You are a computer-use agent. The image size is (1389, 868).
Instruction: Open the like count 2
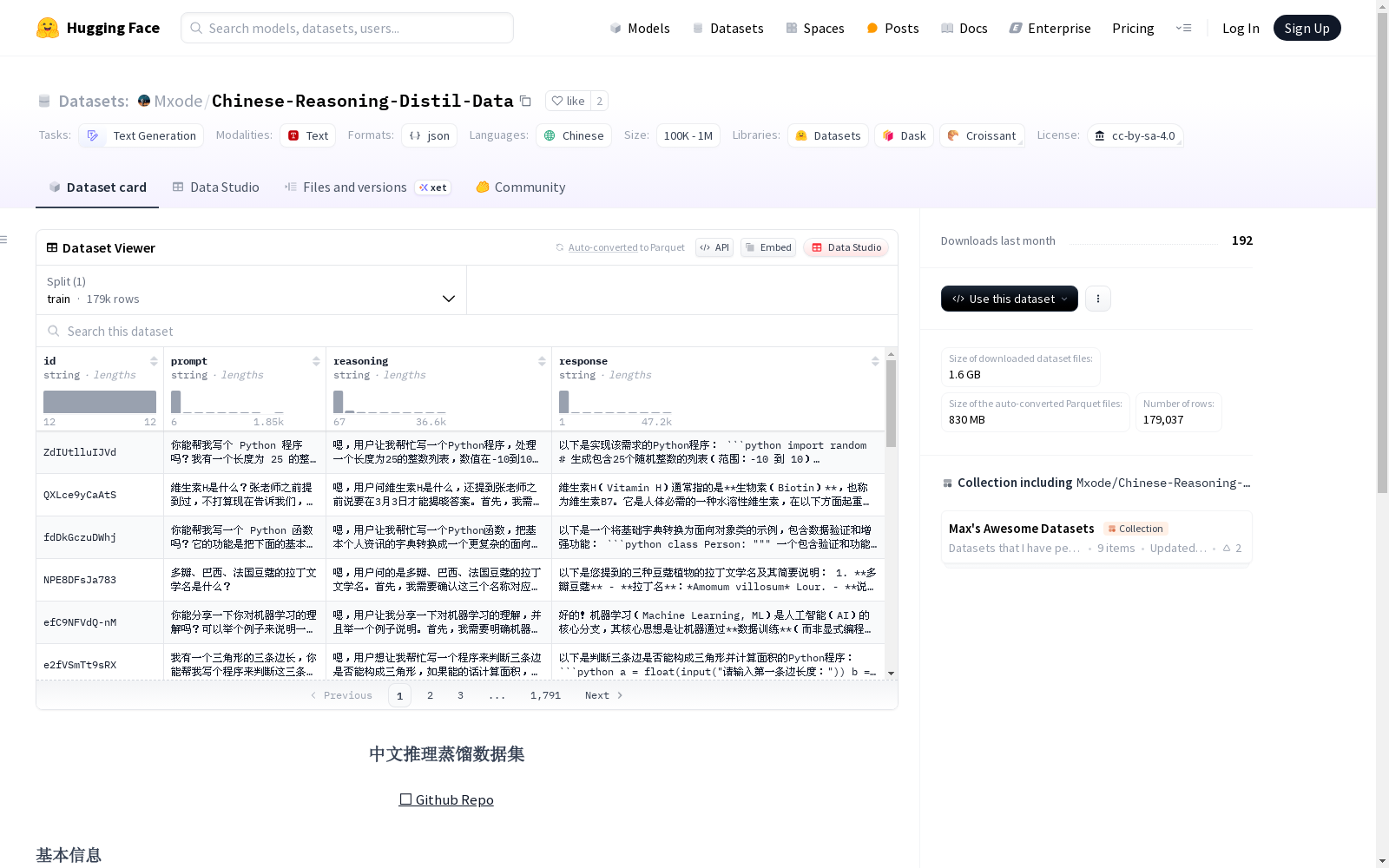tap(599, 101)
